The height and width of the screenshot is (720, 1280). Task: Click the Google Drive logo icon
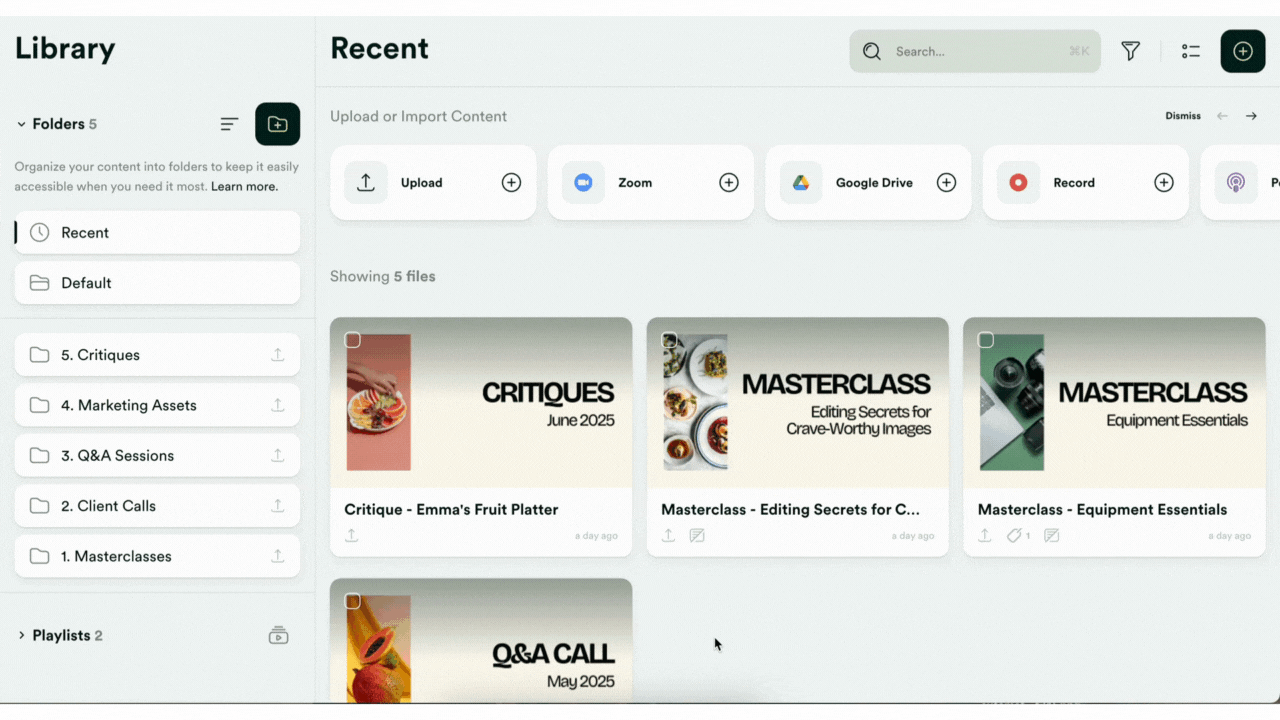[x=801, y=183]
